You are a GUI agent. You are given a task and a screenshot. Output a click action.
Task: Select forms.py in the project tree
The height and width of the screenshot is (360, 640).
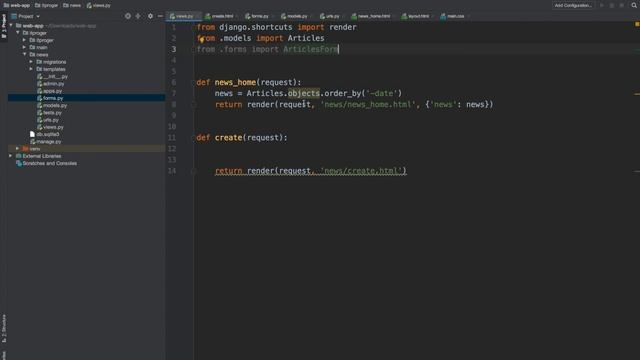pyautogui.click(x=53, y=98)
